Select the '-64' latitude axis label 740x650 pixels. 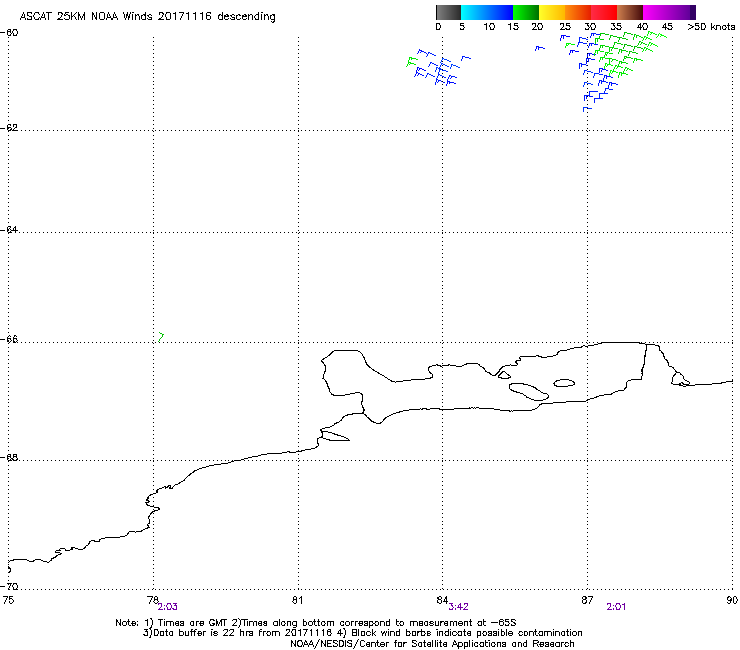[9, 230]
